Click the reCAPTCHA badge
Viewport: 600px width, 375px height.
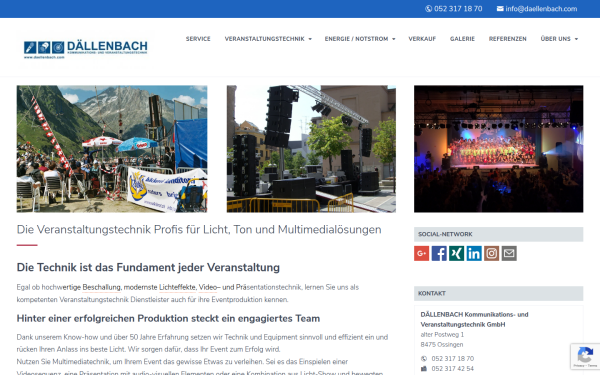585,356
